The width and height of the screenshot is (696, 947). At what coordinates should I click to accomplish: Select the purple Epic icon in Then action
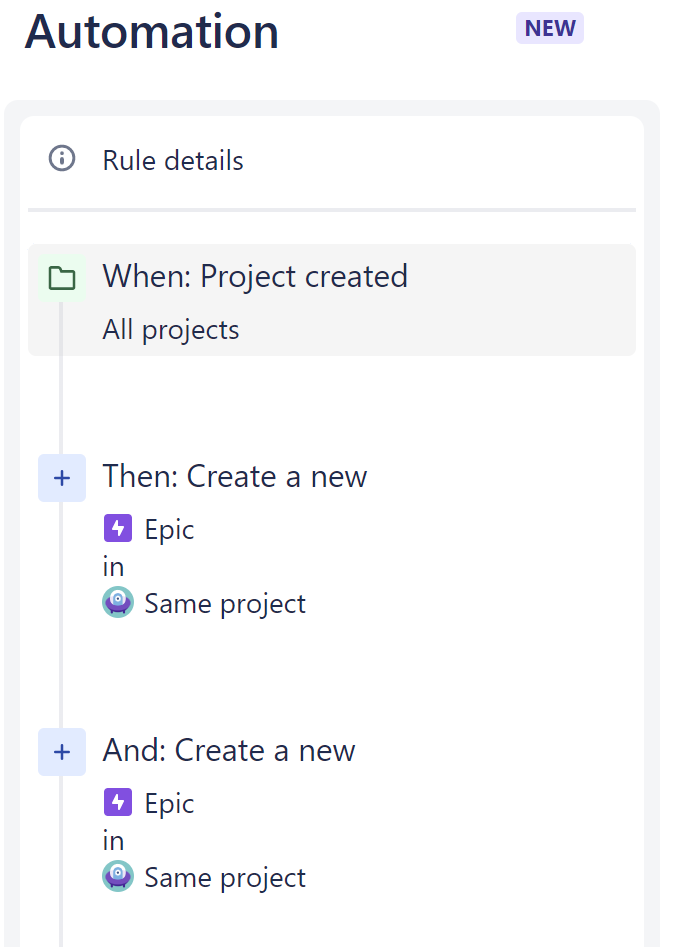coord(118,528)
